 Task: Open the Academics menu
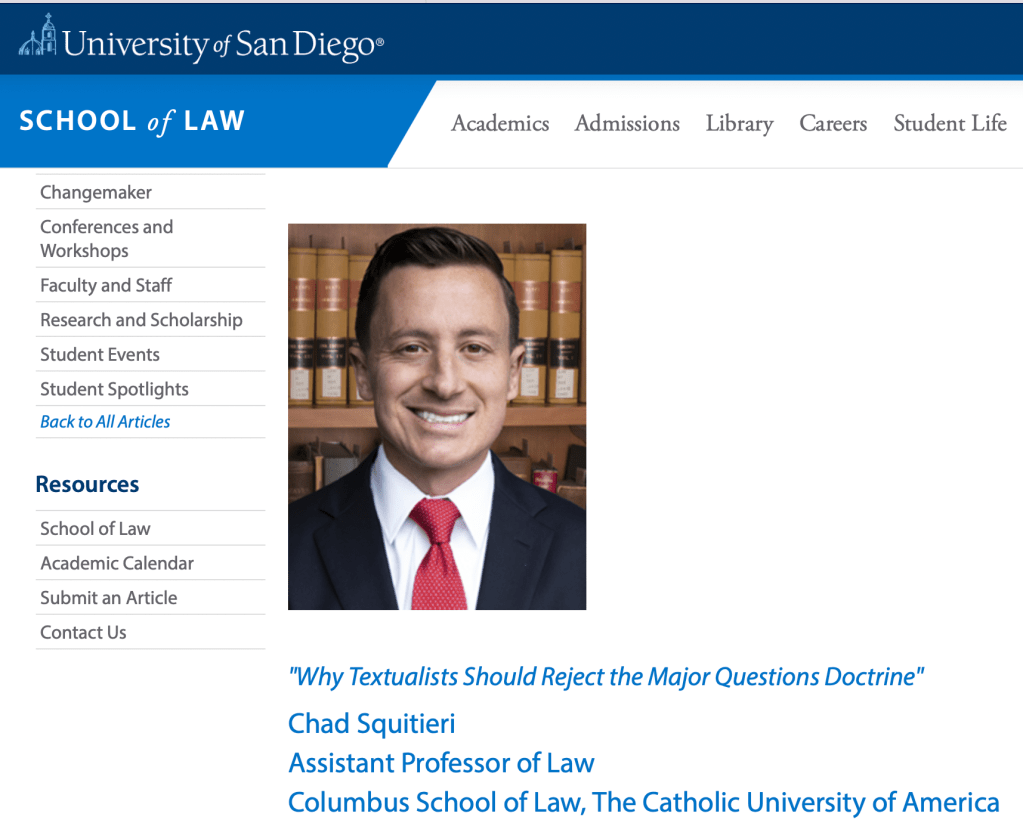pos(500,124)
